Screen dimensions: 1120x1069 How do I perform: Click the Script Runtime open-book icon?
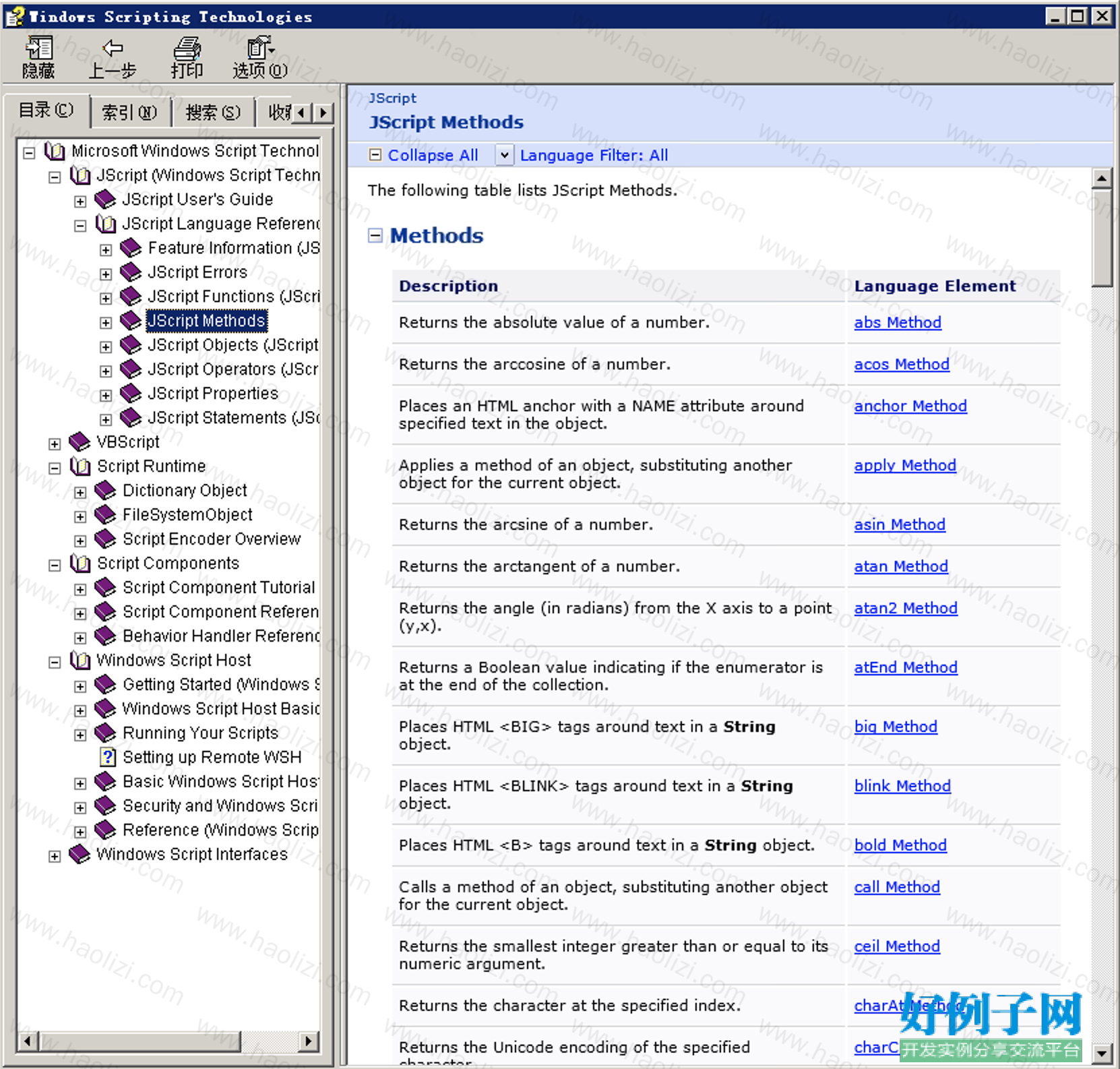(x=80, y=466)
